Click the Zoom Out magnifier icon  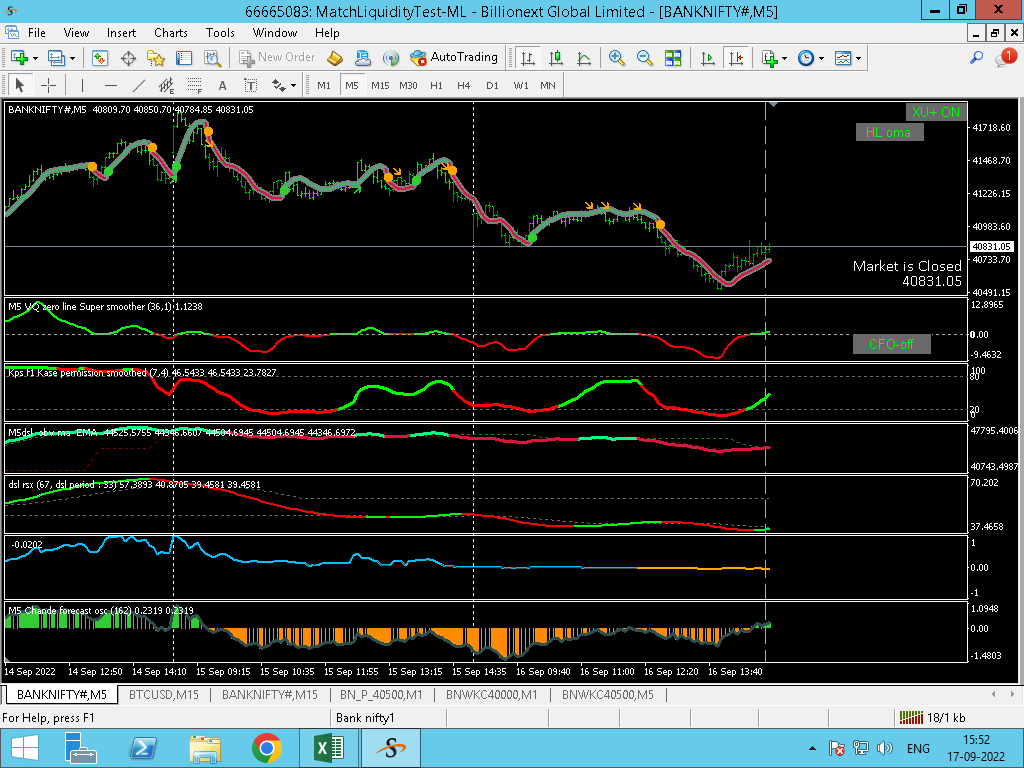[644, 58]
